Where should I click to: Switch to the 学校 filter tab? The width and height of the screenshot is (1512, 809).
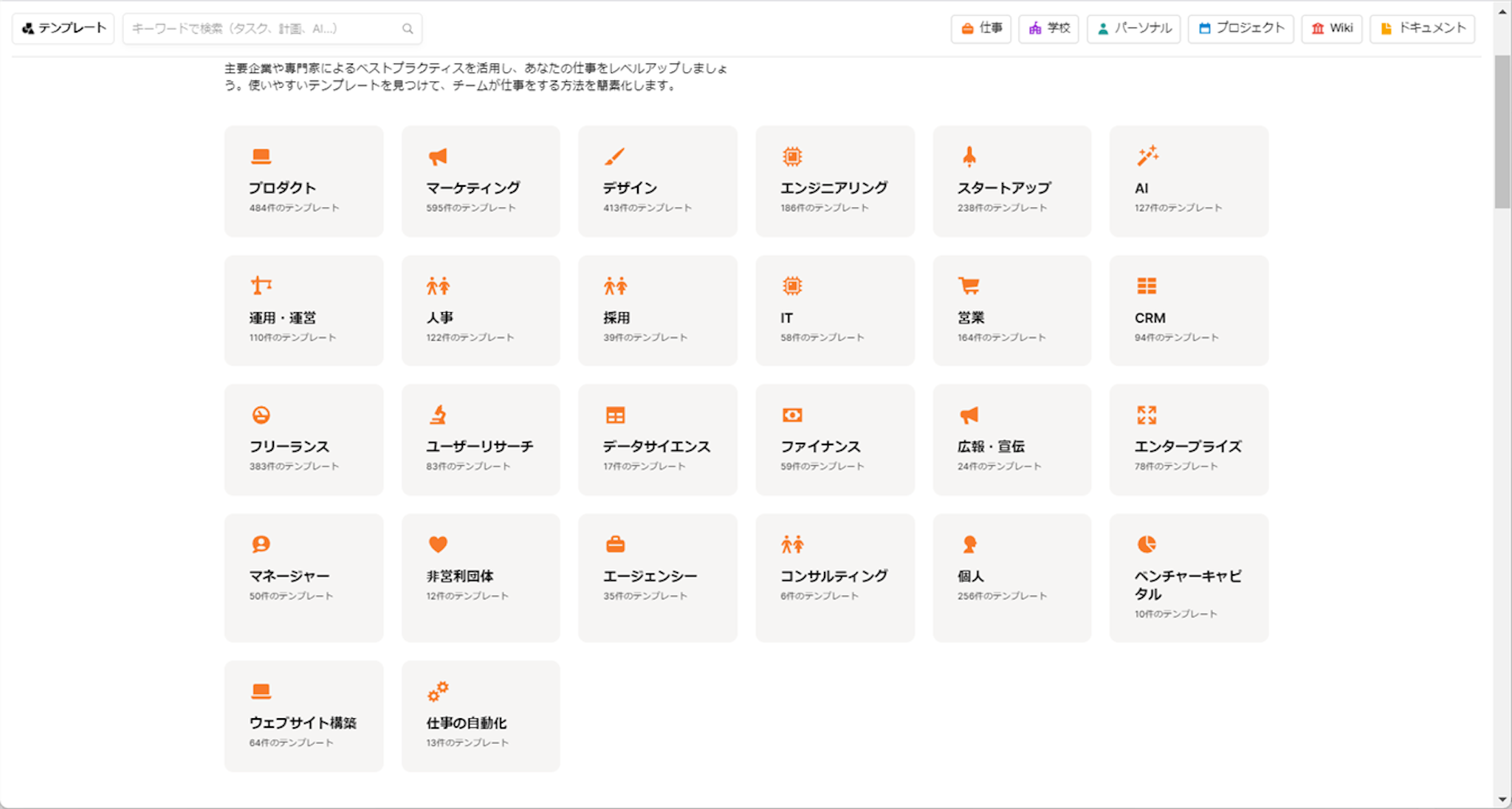(1049, 28)
